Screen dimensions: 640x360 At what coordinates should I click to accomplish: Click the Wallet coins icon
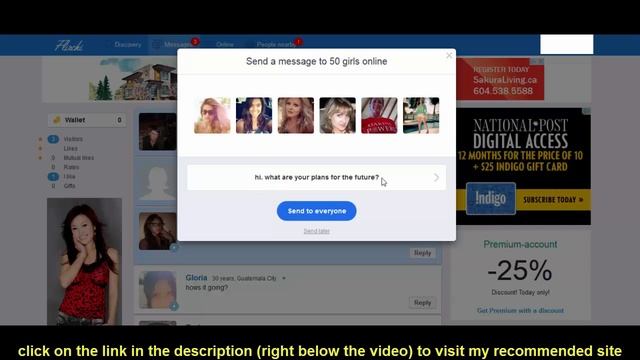point(57,120)
